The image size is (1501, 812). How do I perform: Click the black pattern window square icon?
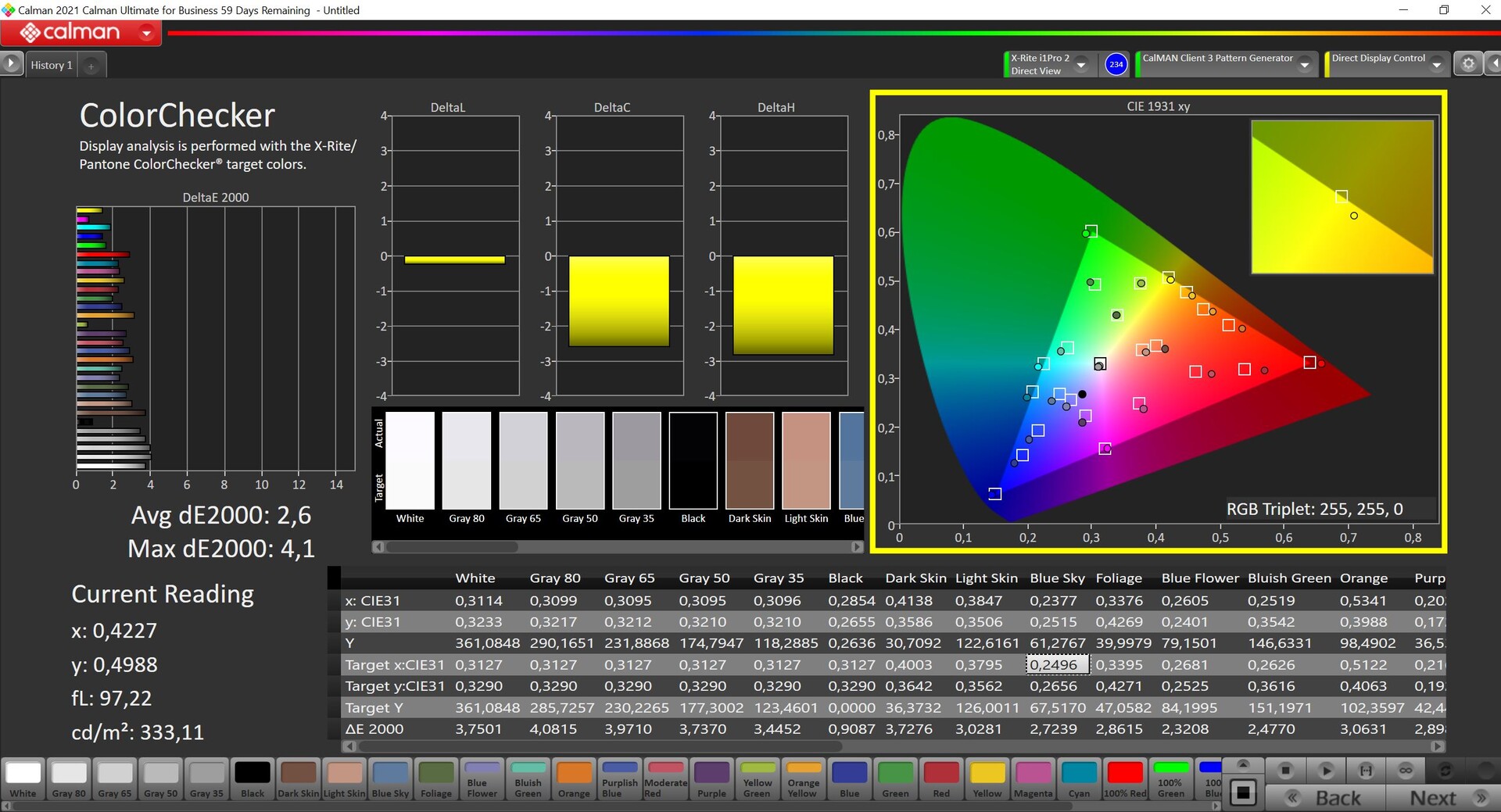(x=1243, y=793)
